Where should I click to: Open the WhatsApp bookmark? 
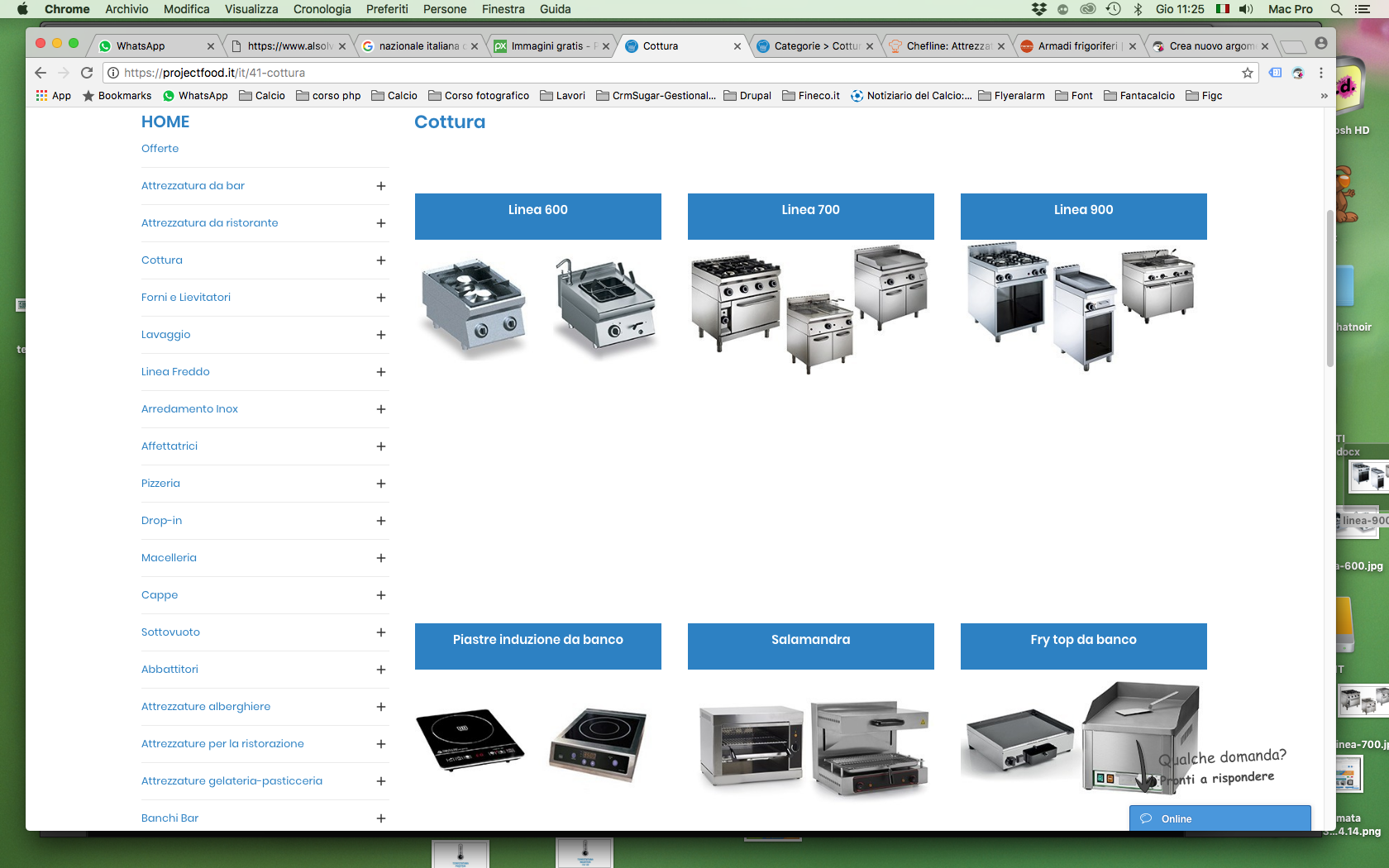tap(195, 96)
